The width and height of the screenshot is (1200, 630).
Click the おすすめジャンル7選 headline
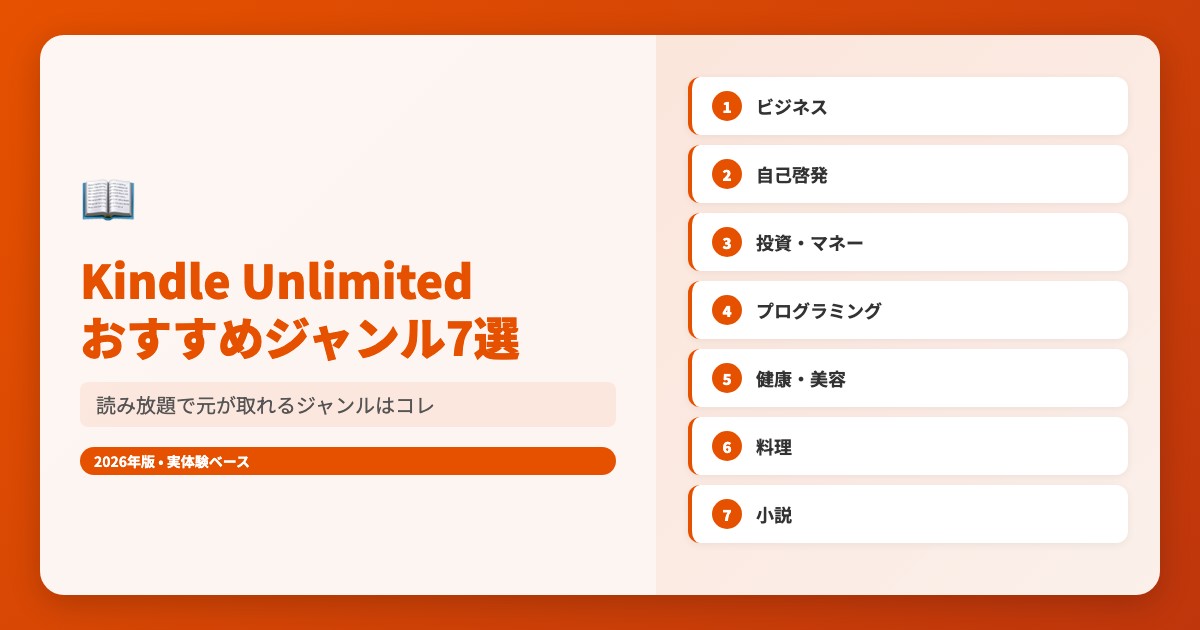[300, 340]
